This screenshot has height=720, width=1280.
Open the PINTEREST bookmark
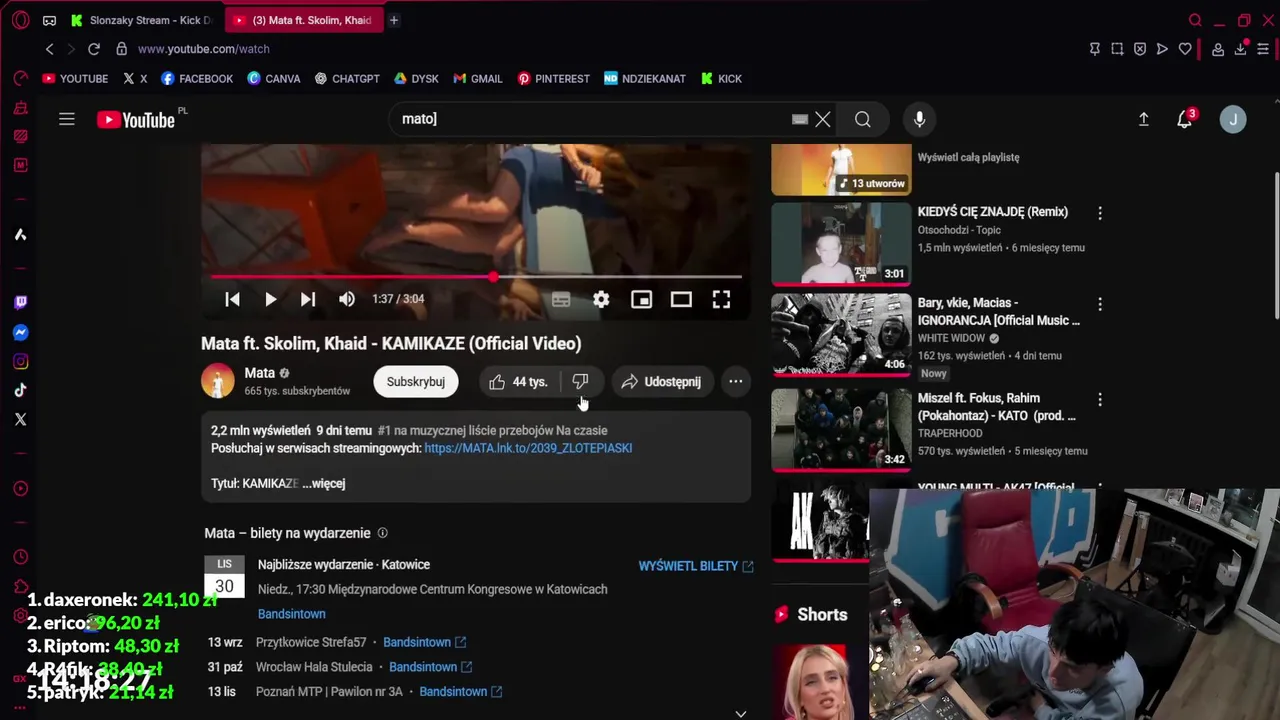tap(554, 79)
